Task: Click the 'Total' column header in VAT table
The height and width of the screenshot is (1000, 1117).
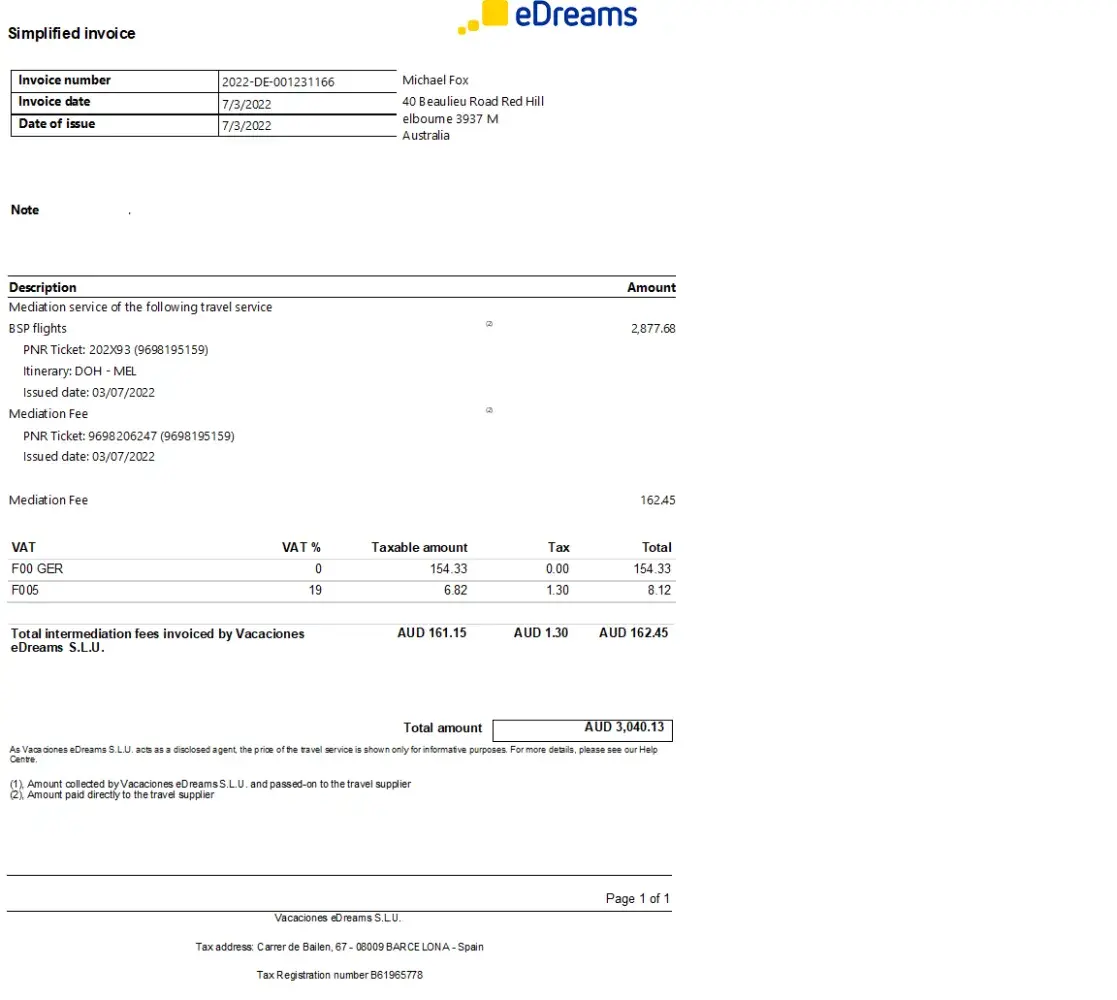Action: [x=656, y=547]
